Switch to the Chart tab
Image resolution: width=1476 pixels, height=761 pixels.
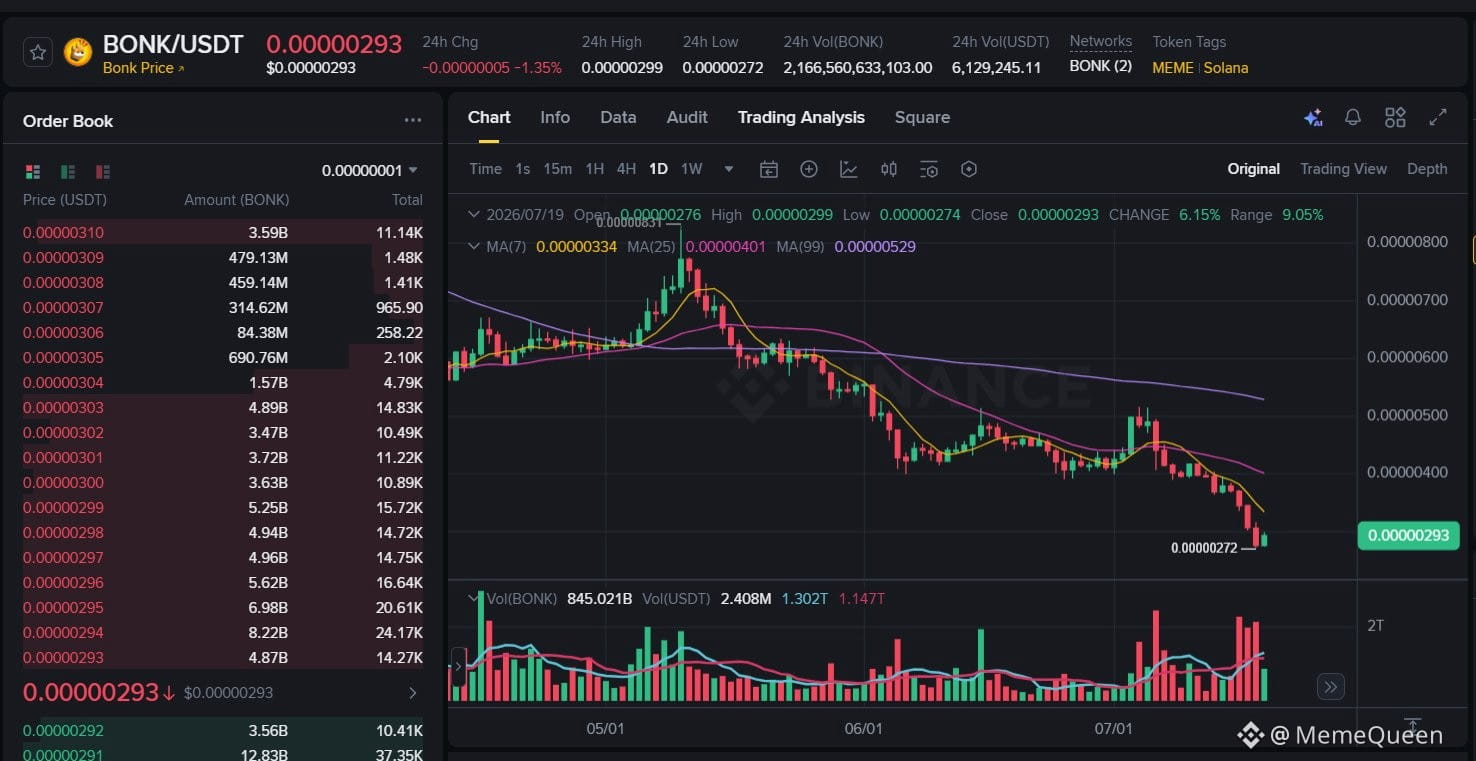(x=489, y=117)
